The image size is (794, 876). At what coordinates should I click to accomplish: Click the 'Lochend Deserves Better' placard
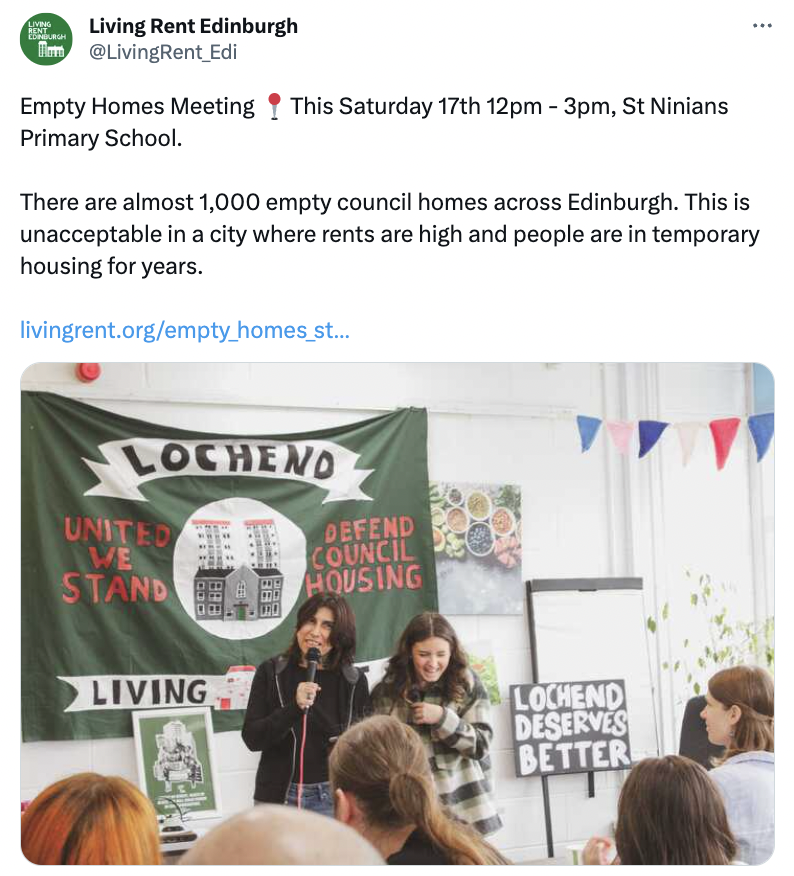tap(570, 728)
